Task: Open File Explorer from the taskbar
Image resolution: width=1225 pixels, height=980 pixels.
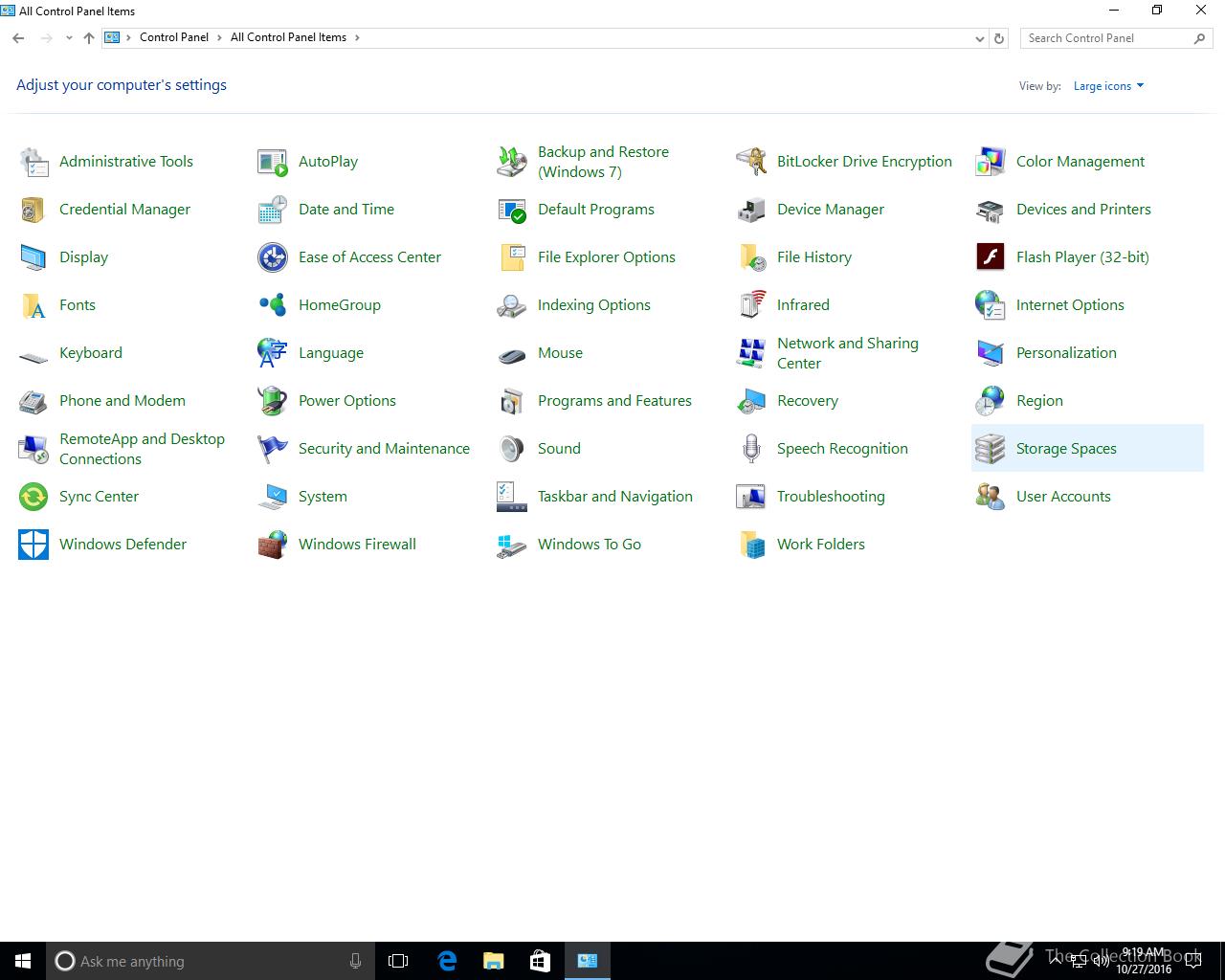Action: point(493,961)
